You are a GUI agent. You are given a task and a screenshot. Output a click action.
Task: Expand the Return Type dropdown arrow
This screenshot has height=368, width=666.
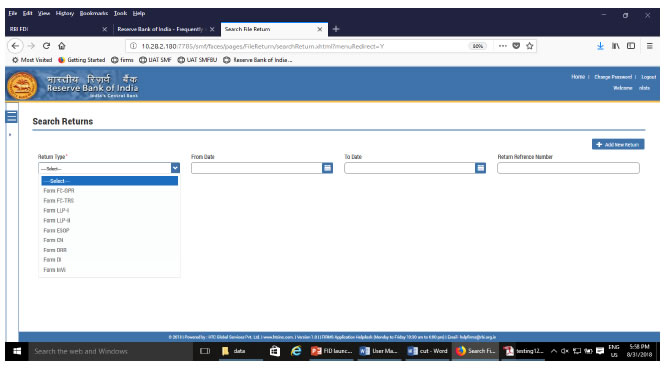coord(175,168)
